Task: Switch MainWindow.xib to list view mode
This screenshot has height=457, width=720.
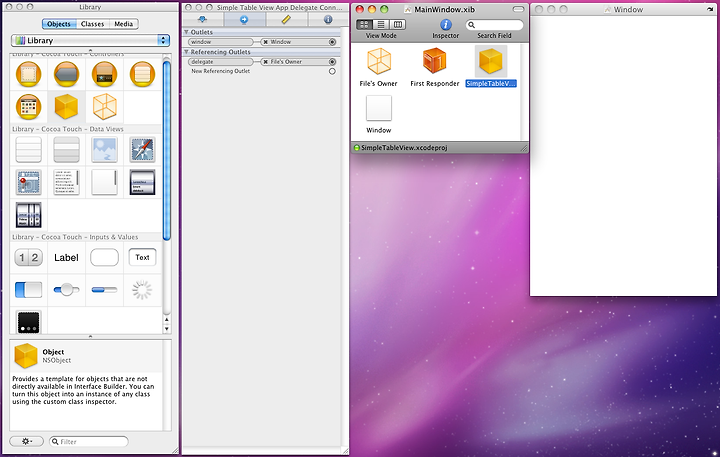Action: 381,25
